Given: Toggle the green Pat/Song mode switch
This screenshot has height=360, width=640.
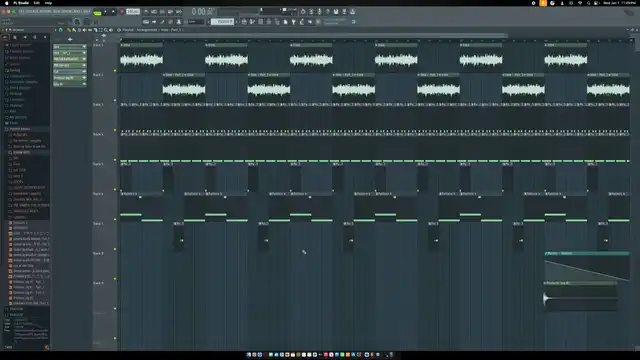Looking at the screenshot, I should point(97,13).
